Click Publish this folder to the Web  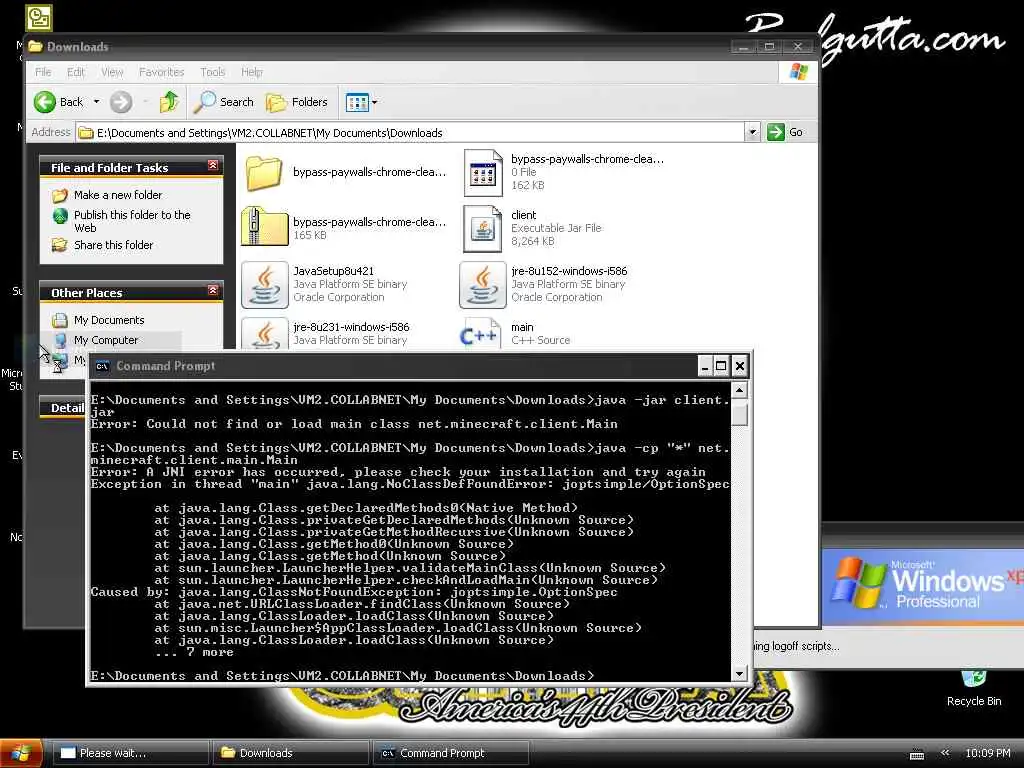[x=132, y=221]
